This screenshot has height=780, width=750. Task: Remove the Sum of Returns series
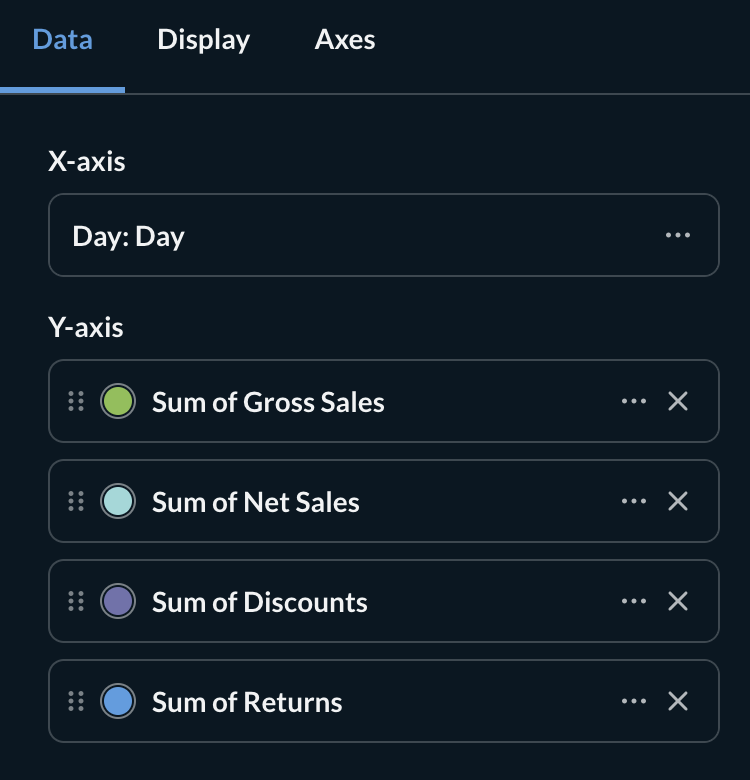pyautogui.click(x=678, y=701)
